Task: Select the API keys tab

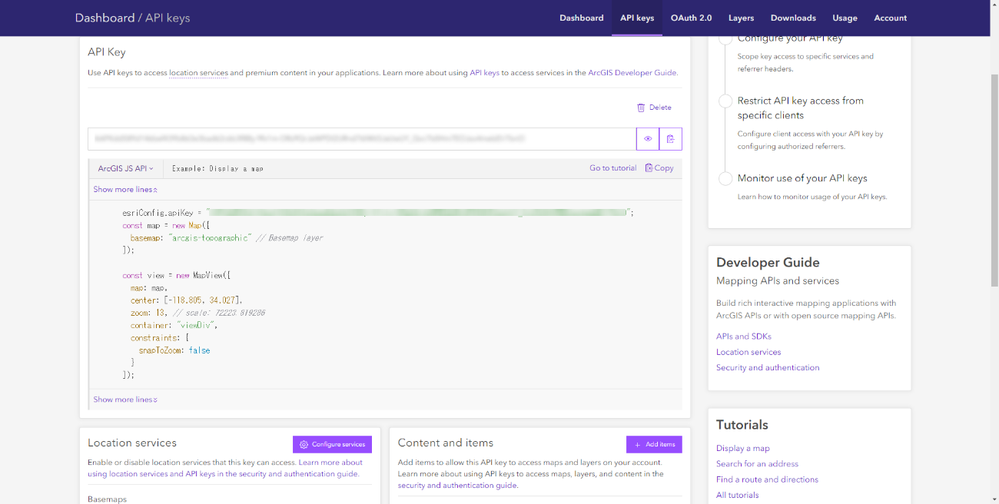Action: coord(637,18)
